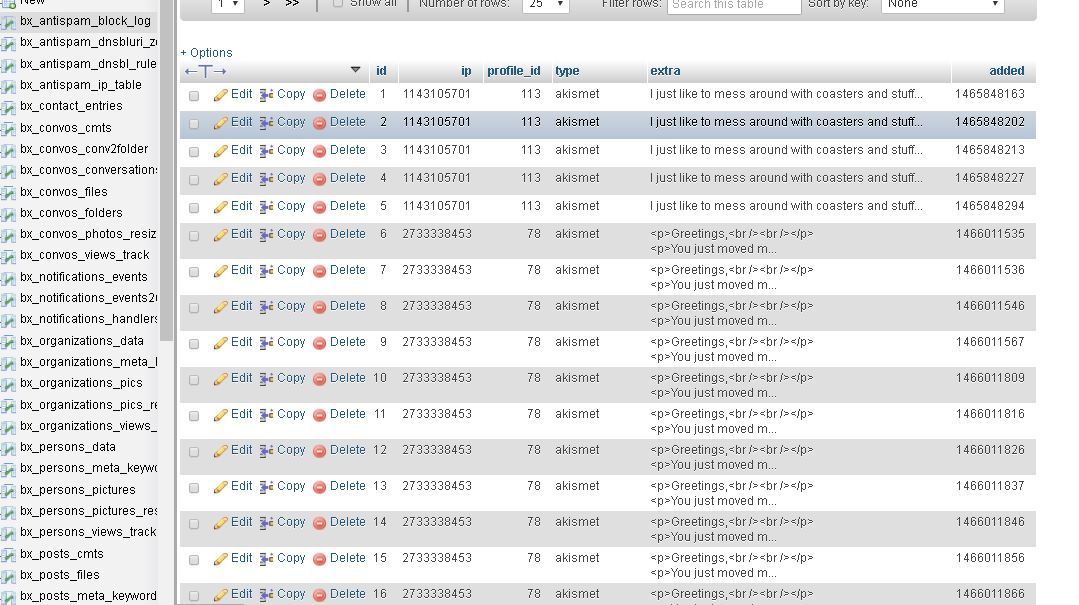Open the Sort by key dropdown

point(942,5)
